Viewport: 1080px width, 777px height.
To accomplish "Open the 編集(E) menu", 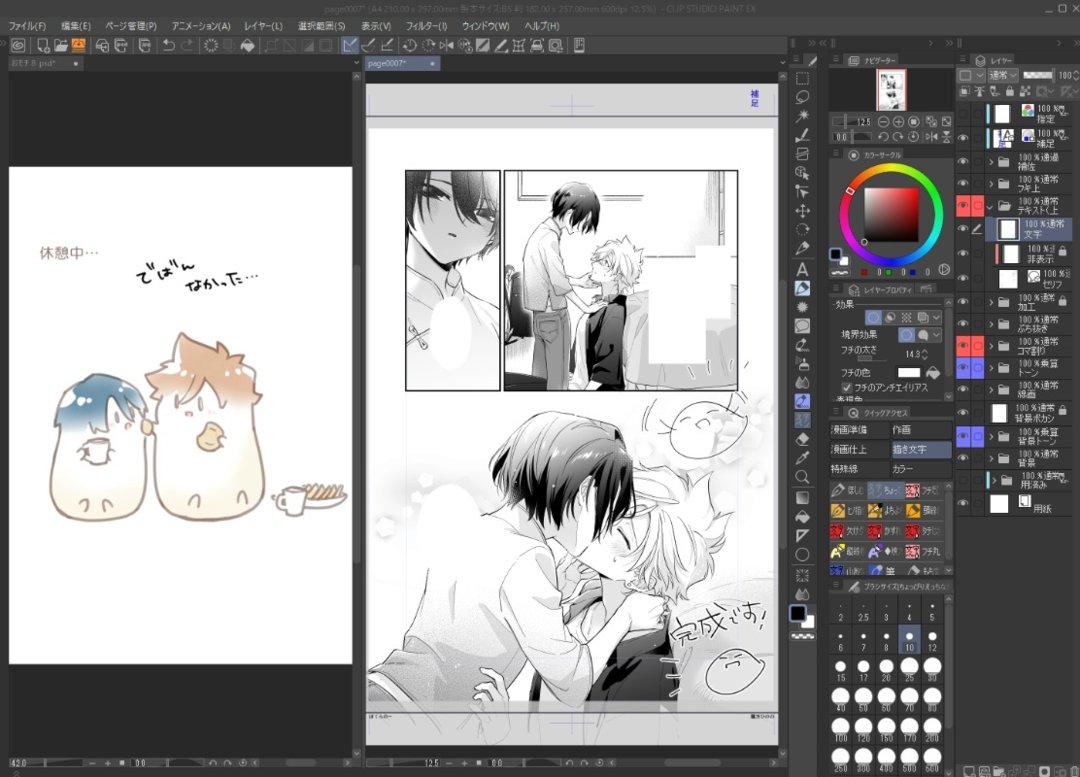I will pos(76,25).
